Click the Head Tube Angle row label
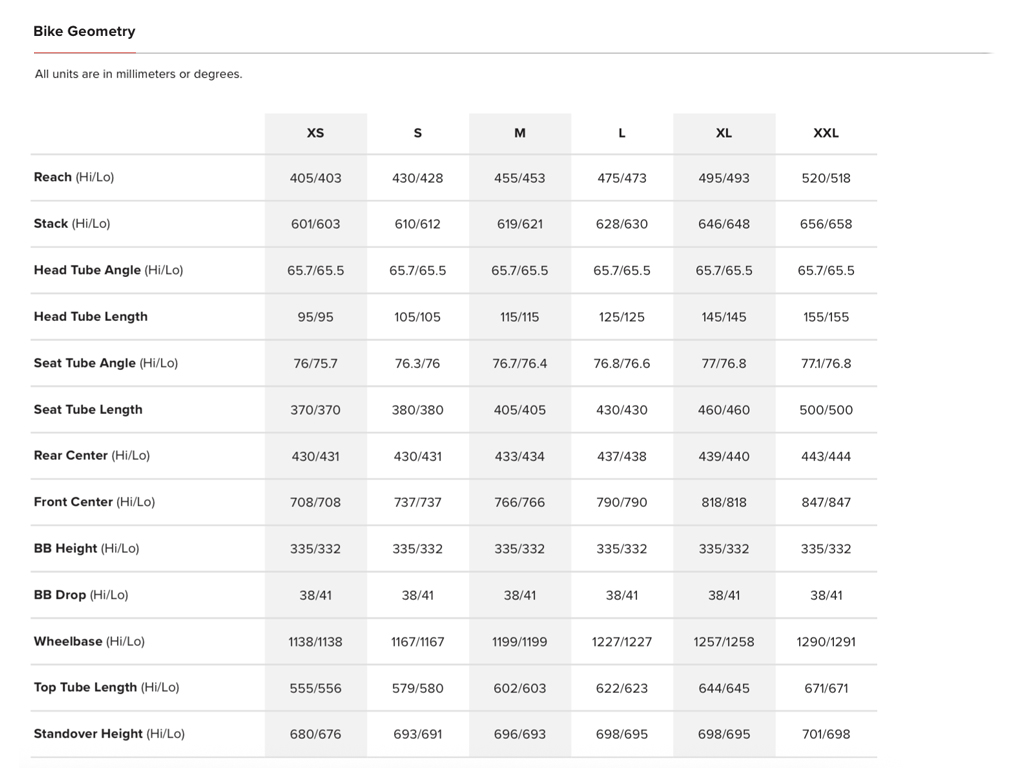The height and width of the screenshot is (768, 1024). [x=108, y=270]
